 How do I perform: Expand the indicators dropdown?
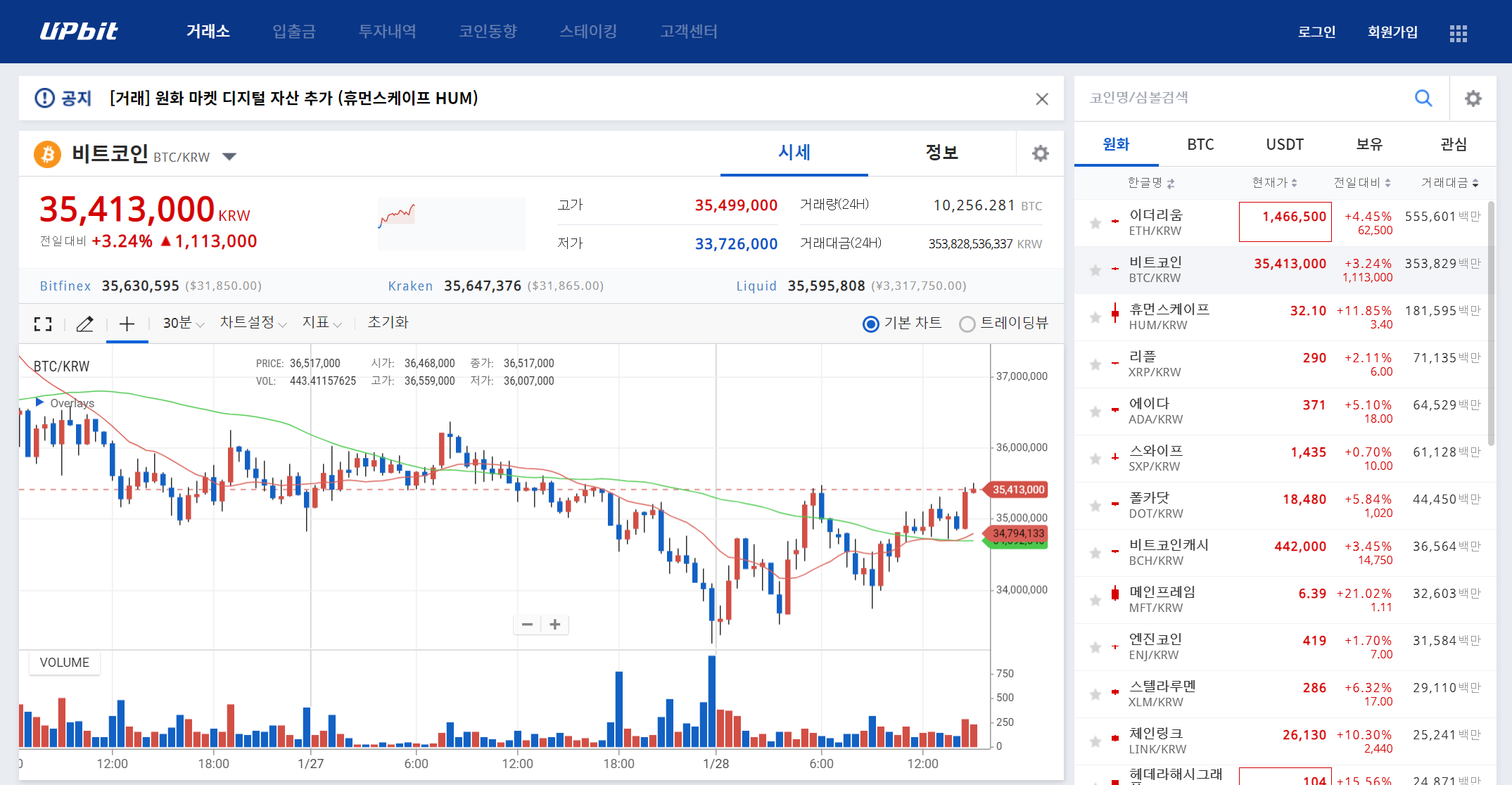tap(322, 323)
